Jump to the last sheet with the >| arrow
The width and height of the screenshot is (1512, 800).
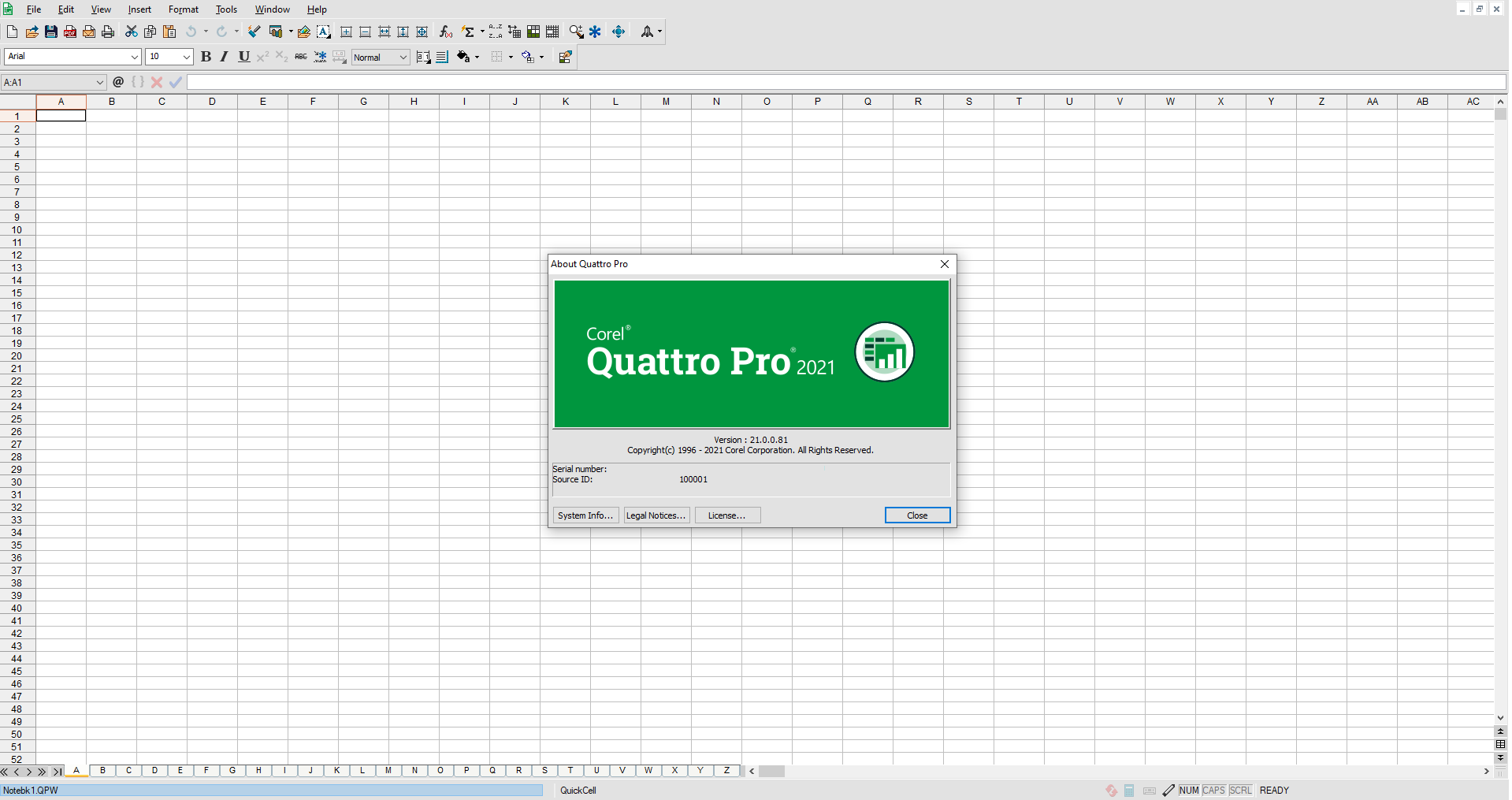58,772
